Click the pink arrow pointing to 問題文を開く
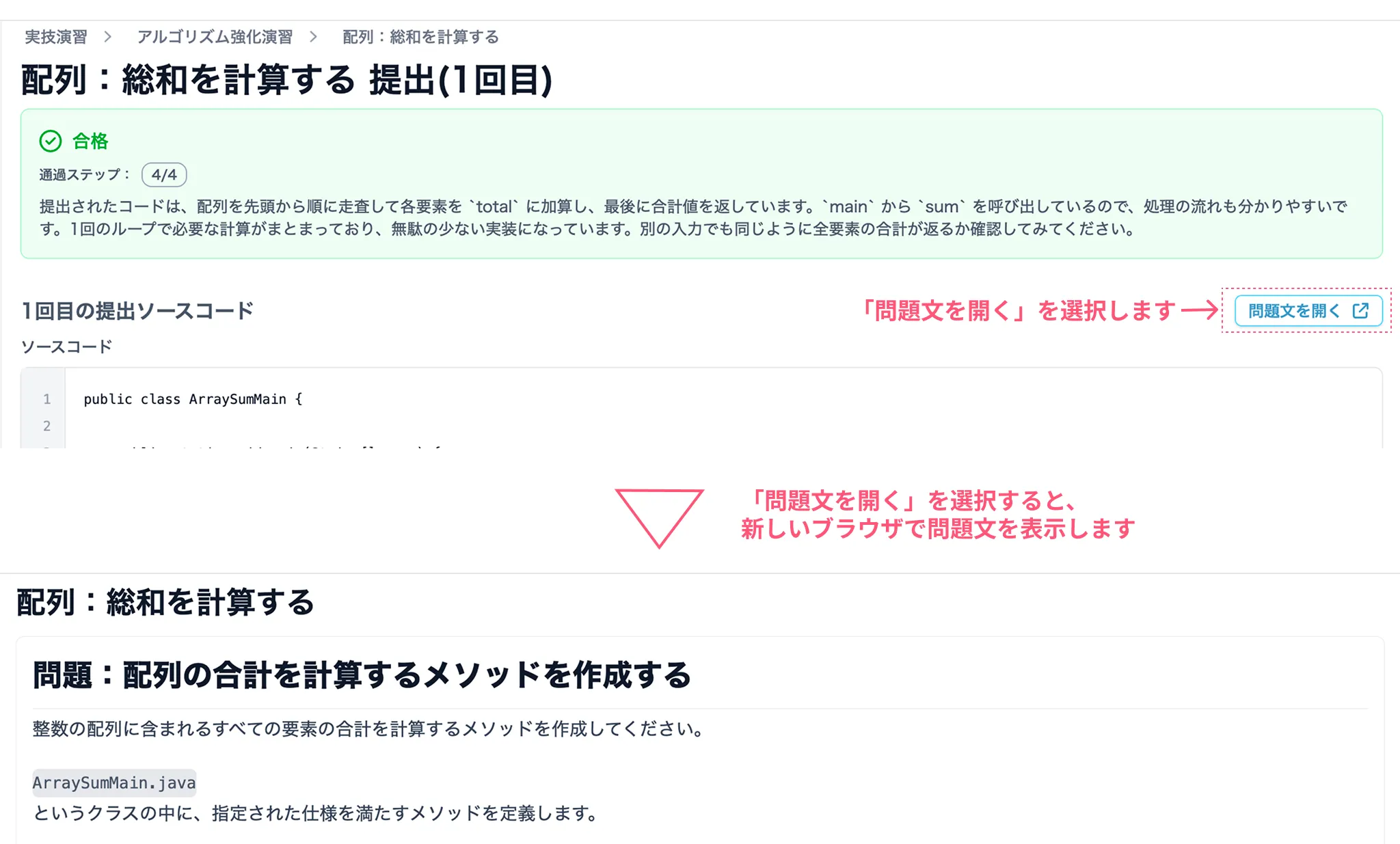This screenshot has width=1400, height=844. (1199, 311)
